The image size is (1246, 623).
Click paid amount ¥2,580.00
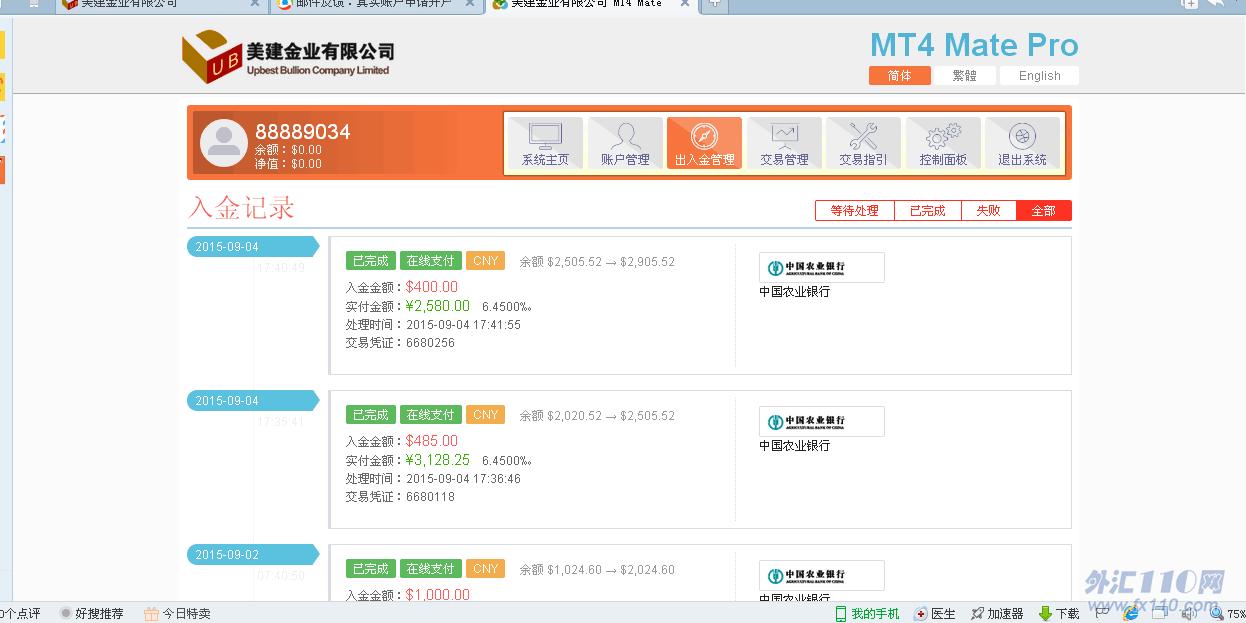(437, 306)
